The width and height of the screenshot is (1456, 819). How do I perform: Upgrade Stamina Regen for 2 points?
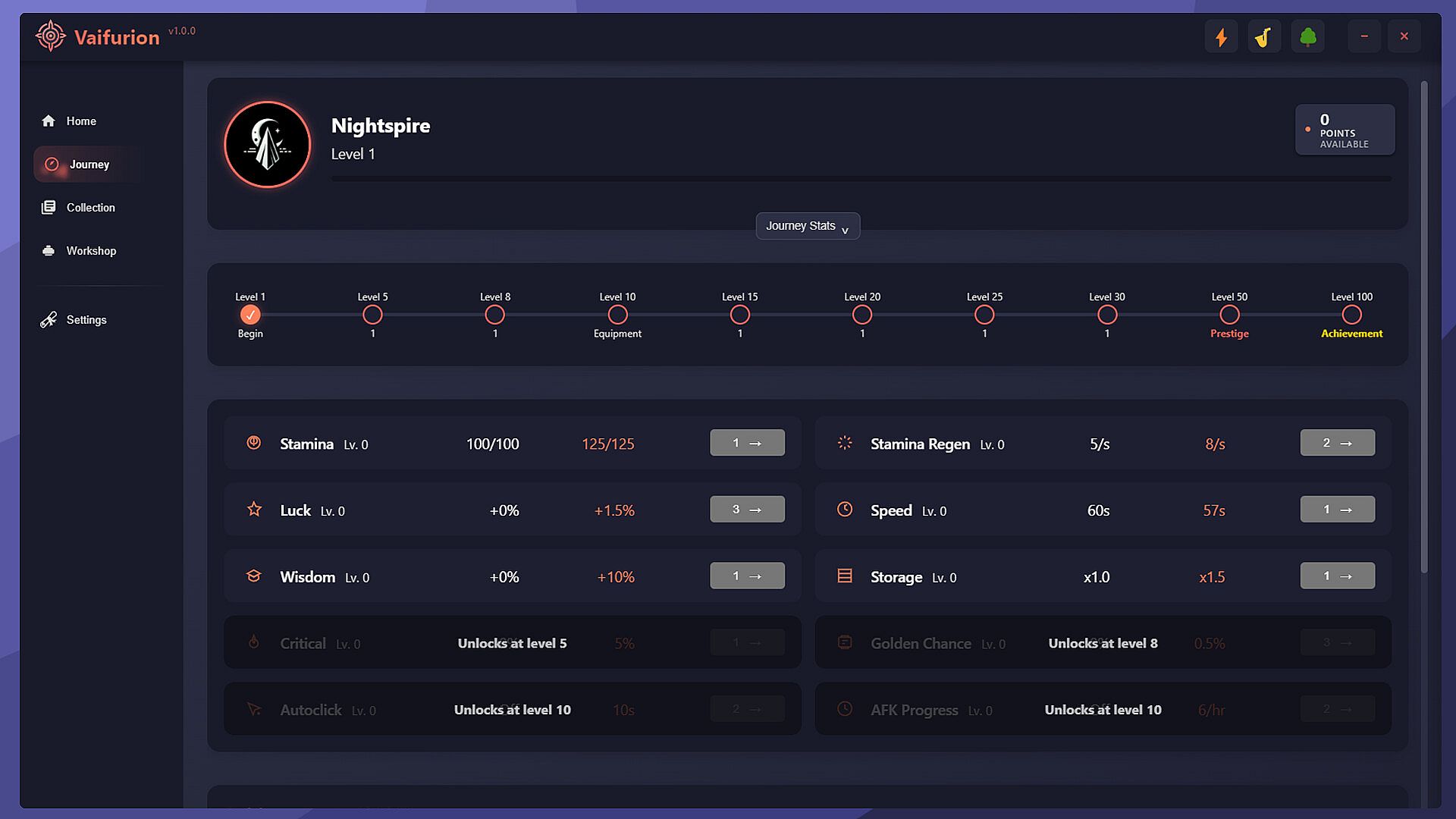pyautogui.click(x=1337, y=443)
